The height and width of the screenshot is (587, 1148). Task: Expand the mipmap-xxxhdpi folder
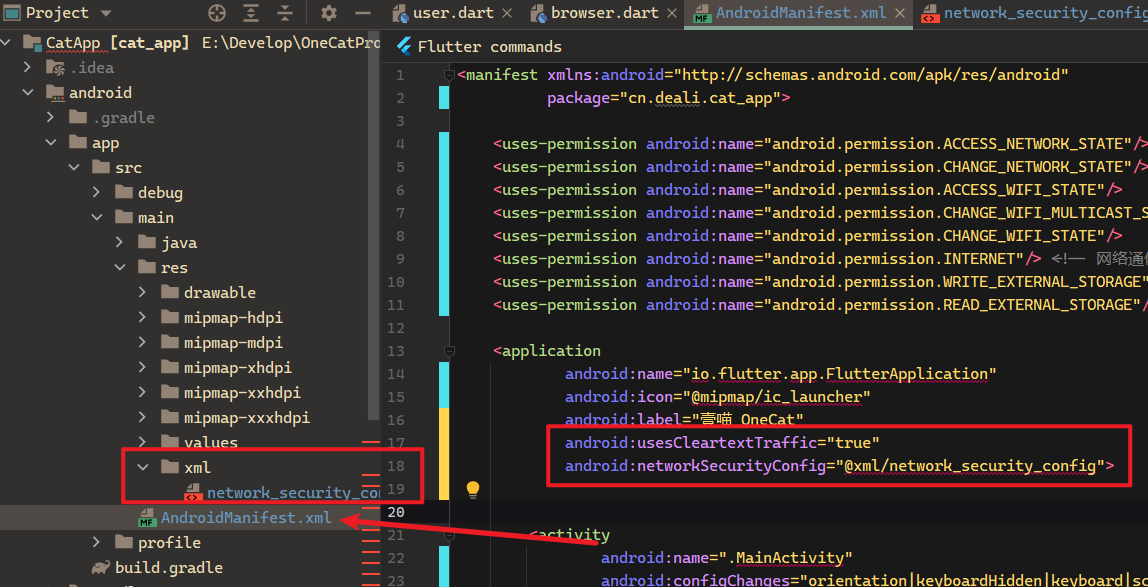point(144,418)
